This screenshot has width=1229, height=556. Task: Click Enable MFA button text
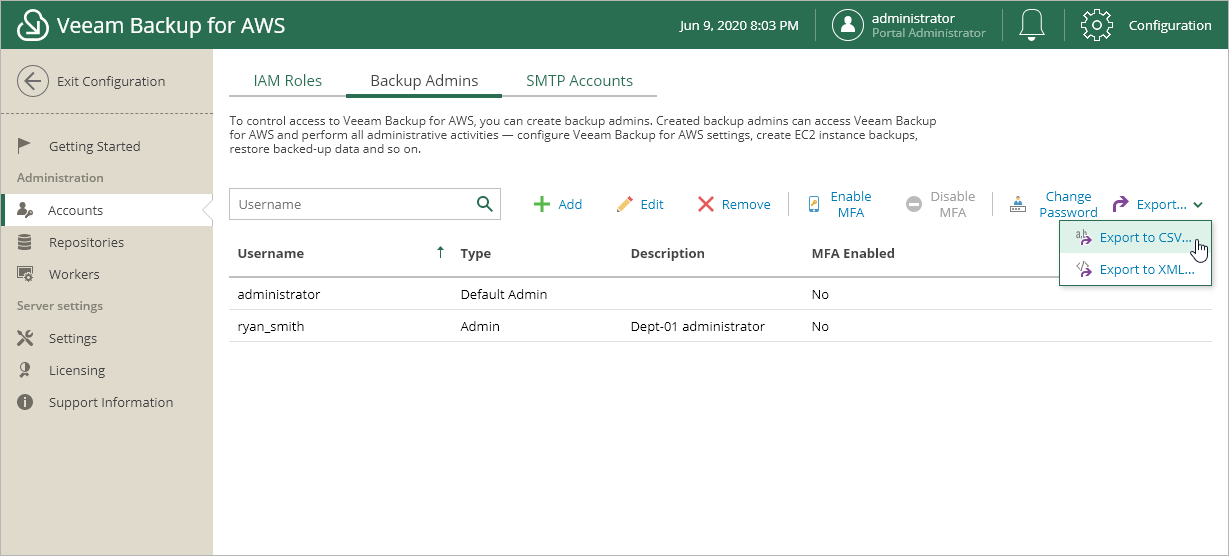[851, 204]
